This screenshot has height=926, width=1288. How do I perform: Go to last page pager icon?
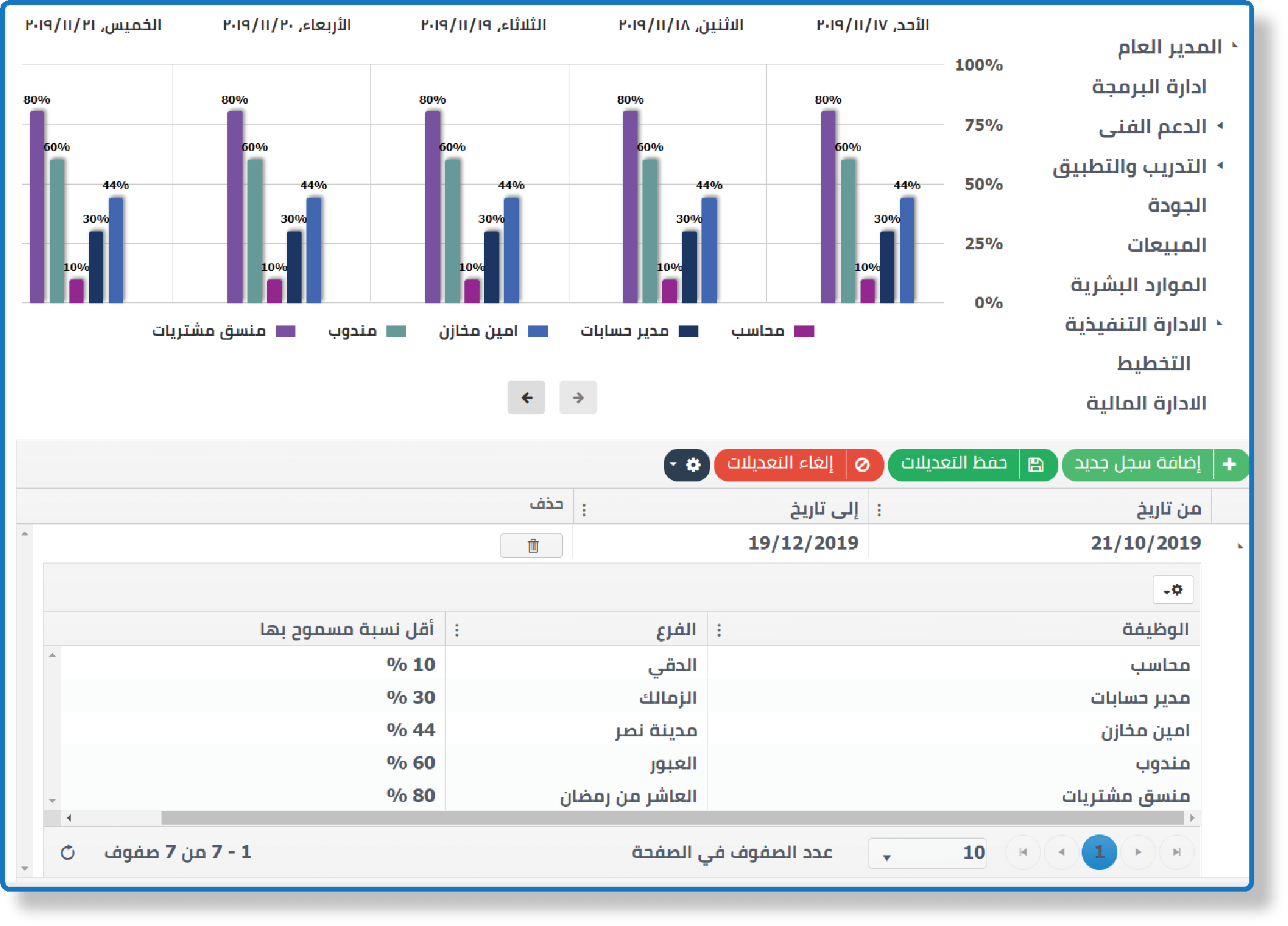(x=1177, y=852)
